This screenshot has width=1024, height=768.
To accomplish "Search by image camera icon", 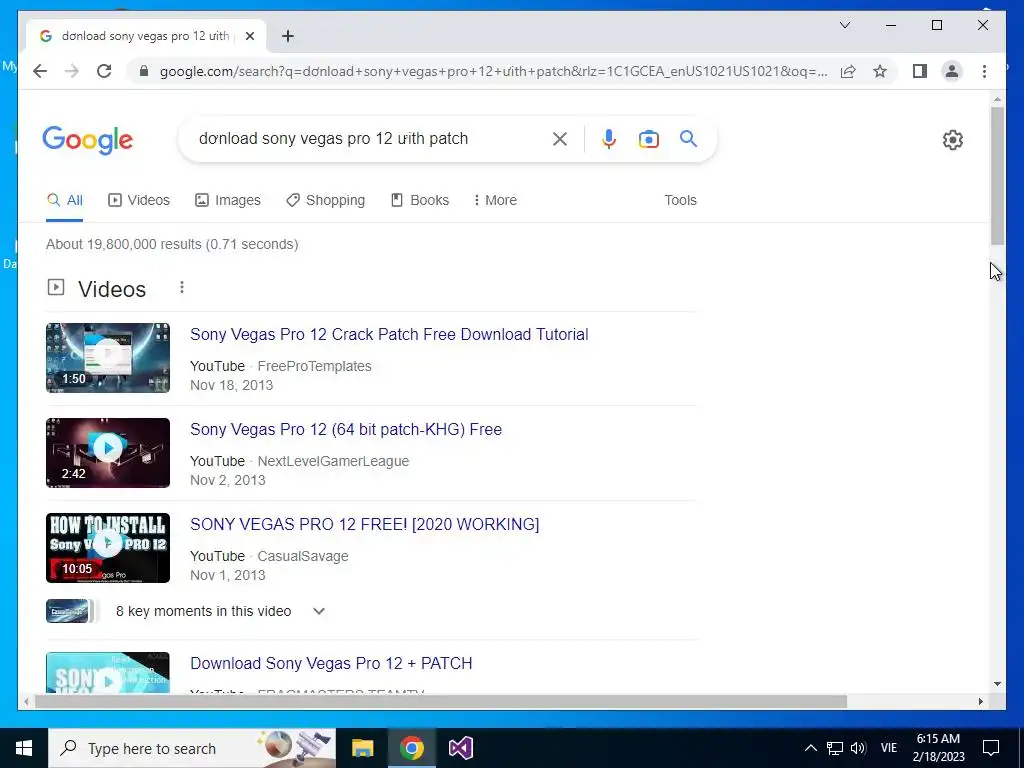I will (648, 138).
